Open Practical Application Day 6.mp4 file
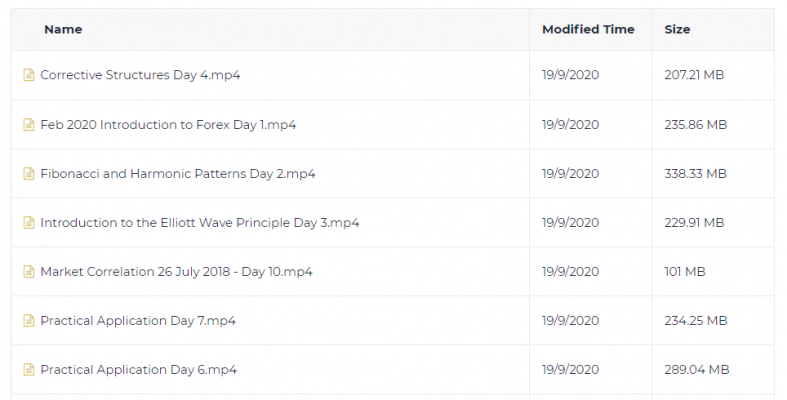The image size is (787, 400). (139, 370)
